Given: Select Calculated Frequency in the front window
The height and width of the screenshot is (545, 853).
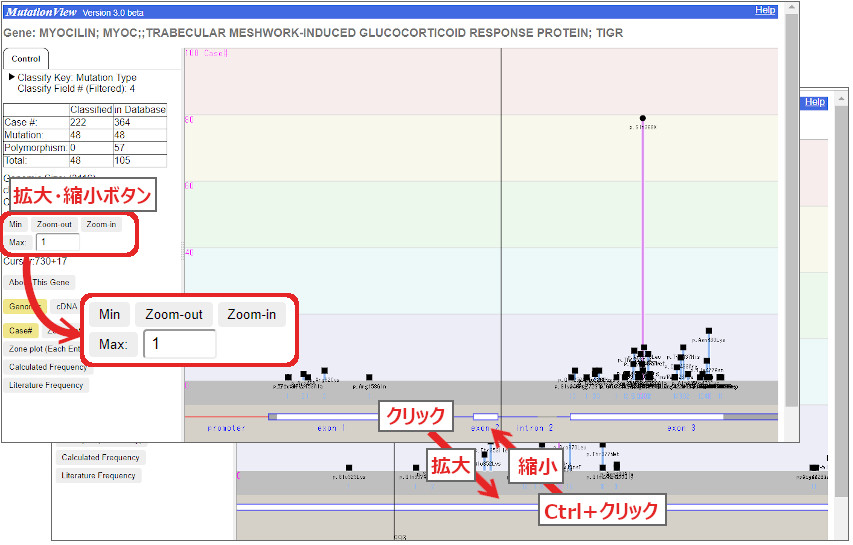Looking at the screenshot, I should click(48, 367).
